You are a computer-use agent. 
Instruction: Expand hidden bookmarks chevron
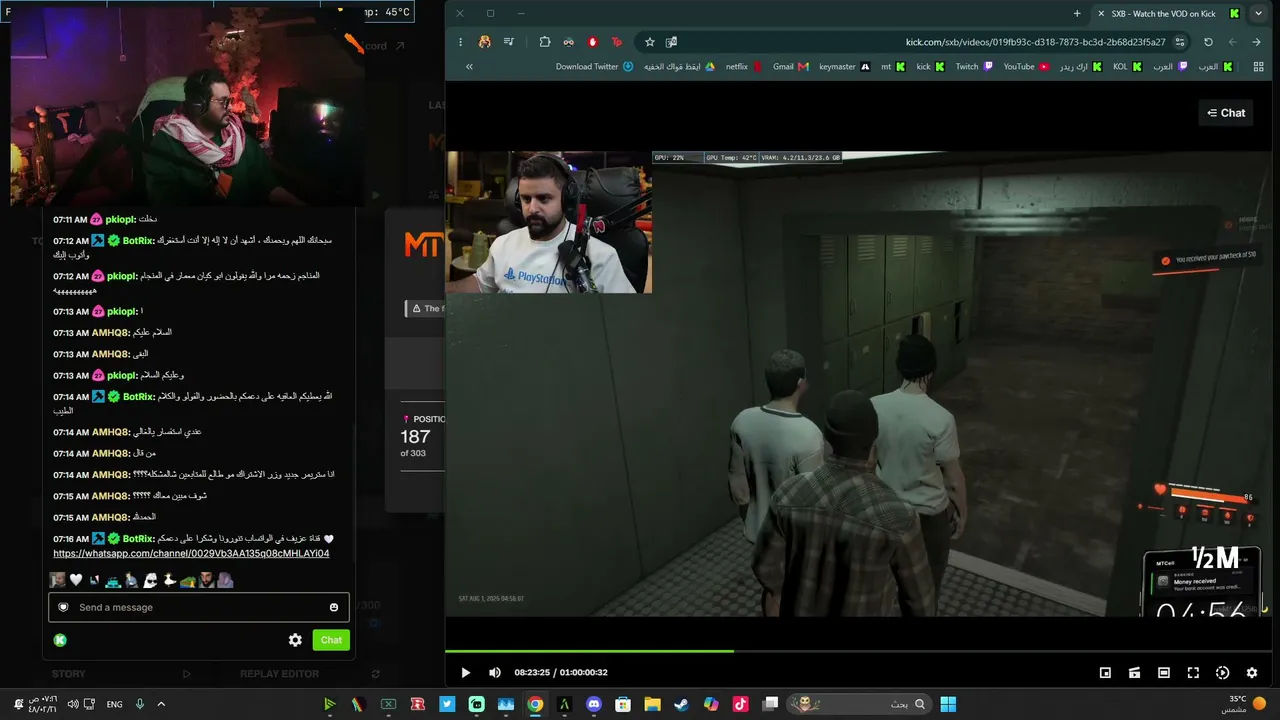(x=469, y=67)
